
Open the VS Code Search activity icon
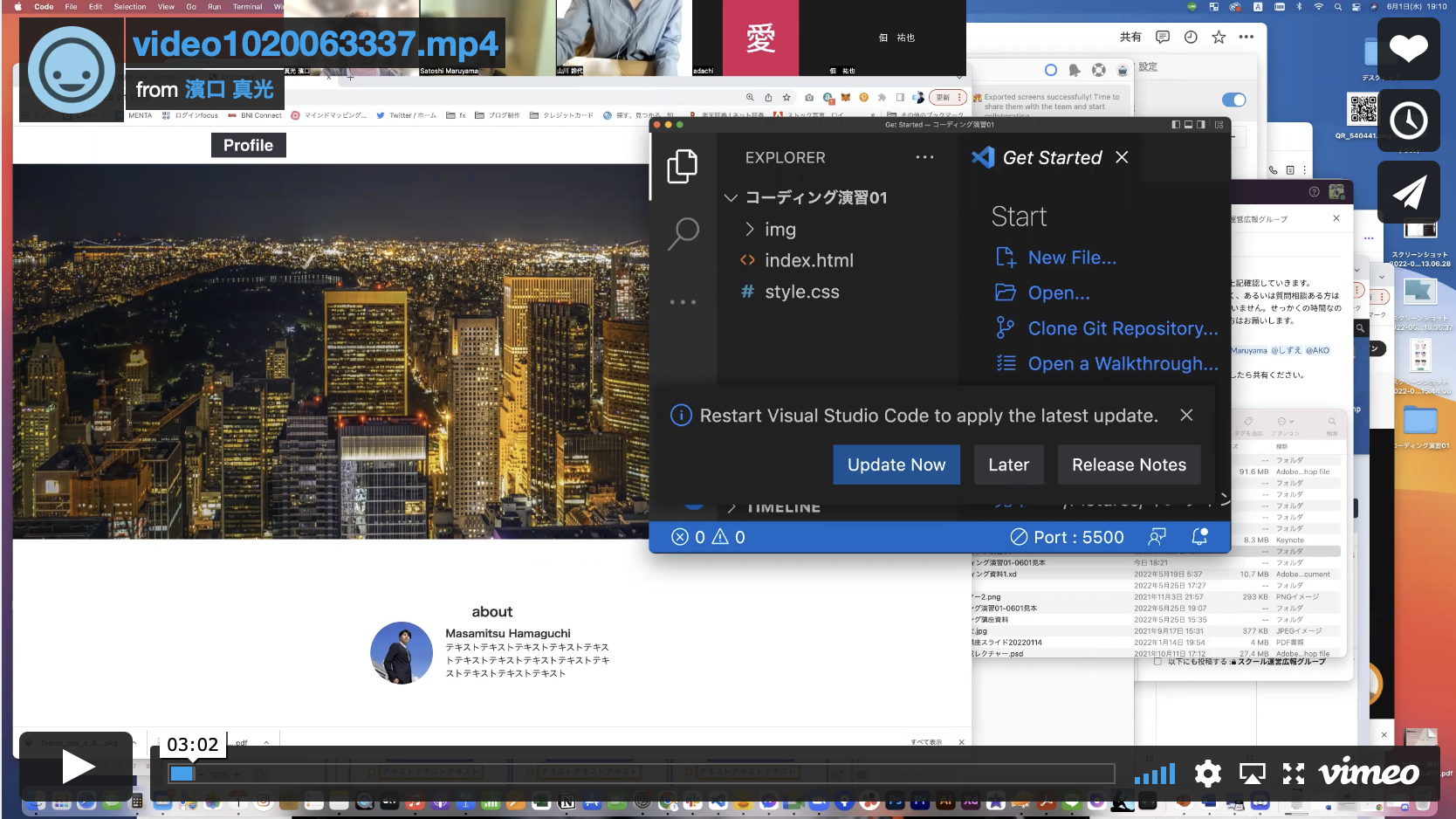point(683,233)
